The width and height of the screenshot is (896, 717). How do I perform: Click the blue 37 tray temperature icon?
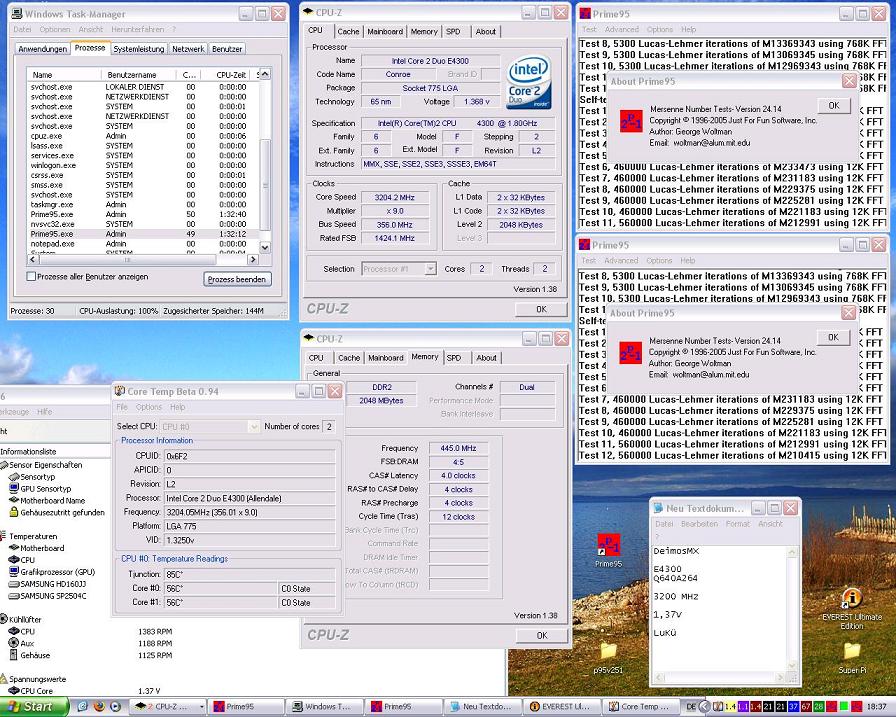pyautogui.click(x=793, y=707)
